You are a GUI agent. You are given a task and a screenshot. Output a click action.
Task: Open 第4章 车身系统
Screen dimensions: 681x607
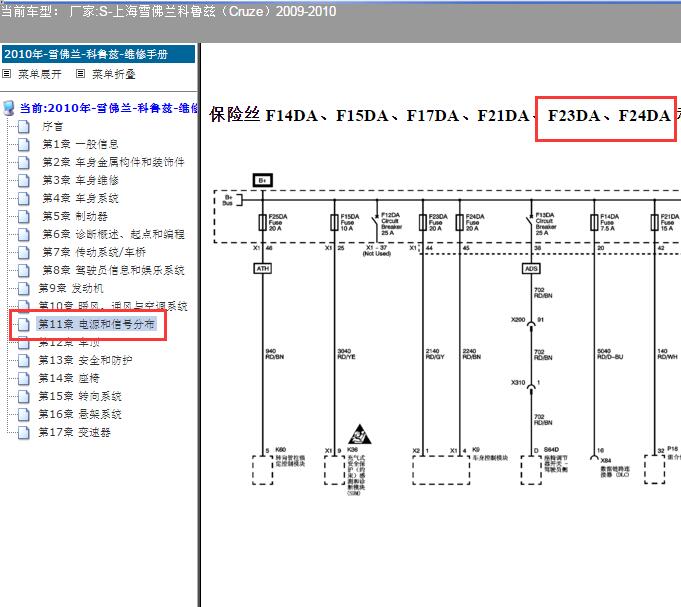pyautogui.click(x=80, y=198)
